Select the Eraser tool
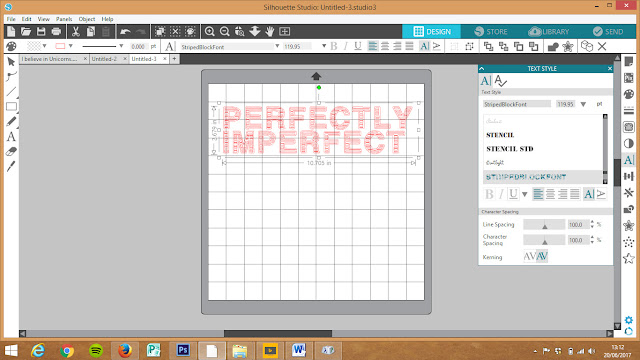 11,151
